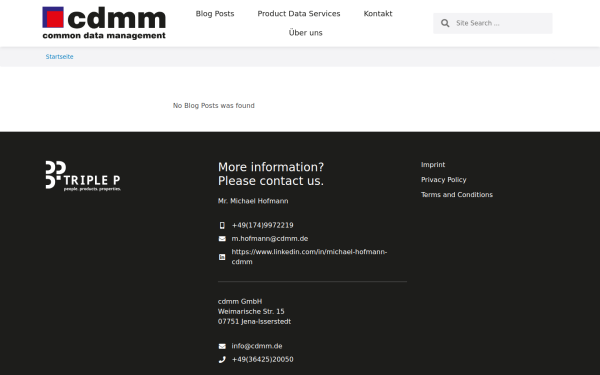Click the mobile number +49(174)9972219
Viewport: 600px width, 375px height.
tap(262, 225)
